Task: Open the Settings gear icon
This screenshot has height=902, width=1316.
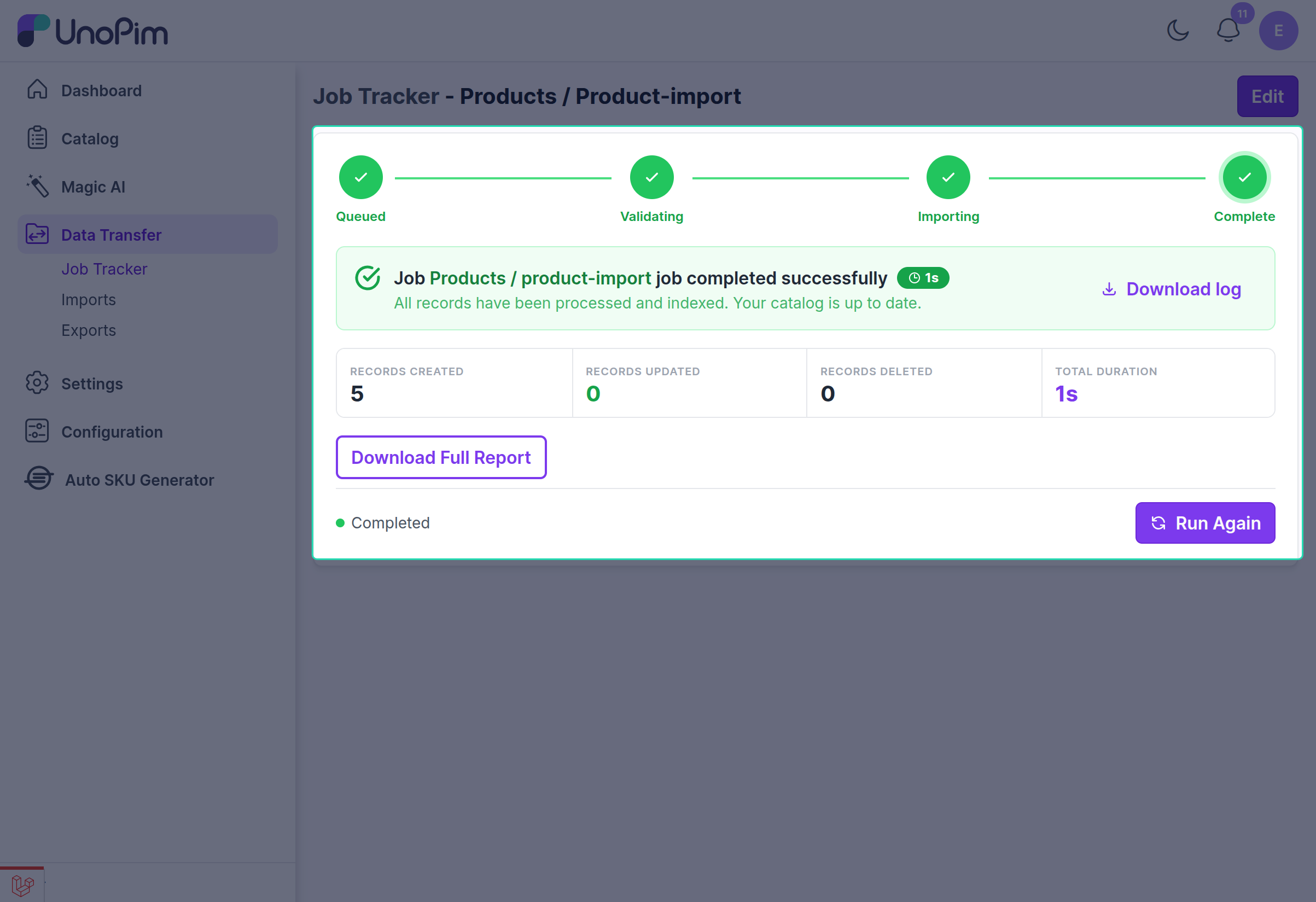Action: click(x=37, y=383)
